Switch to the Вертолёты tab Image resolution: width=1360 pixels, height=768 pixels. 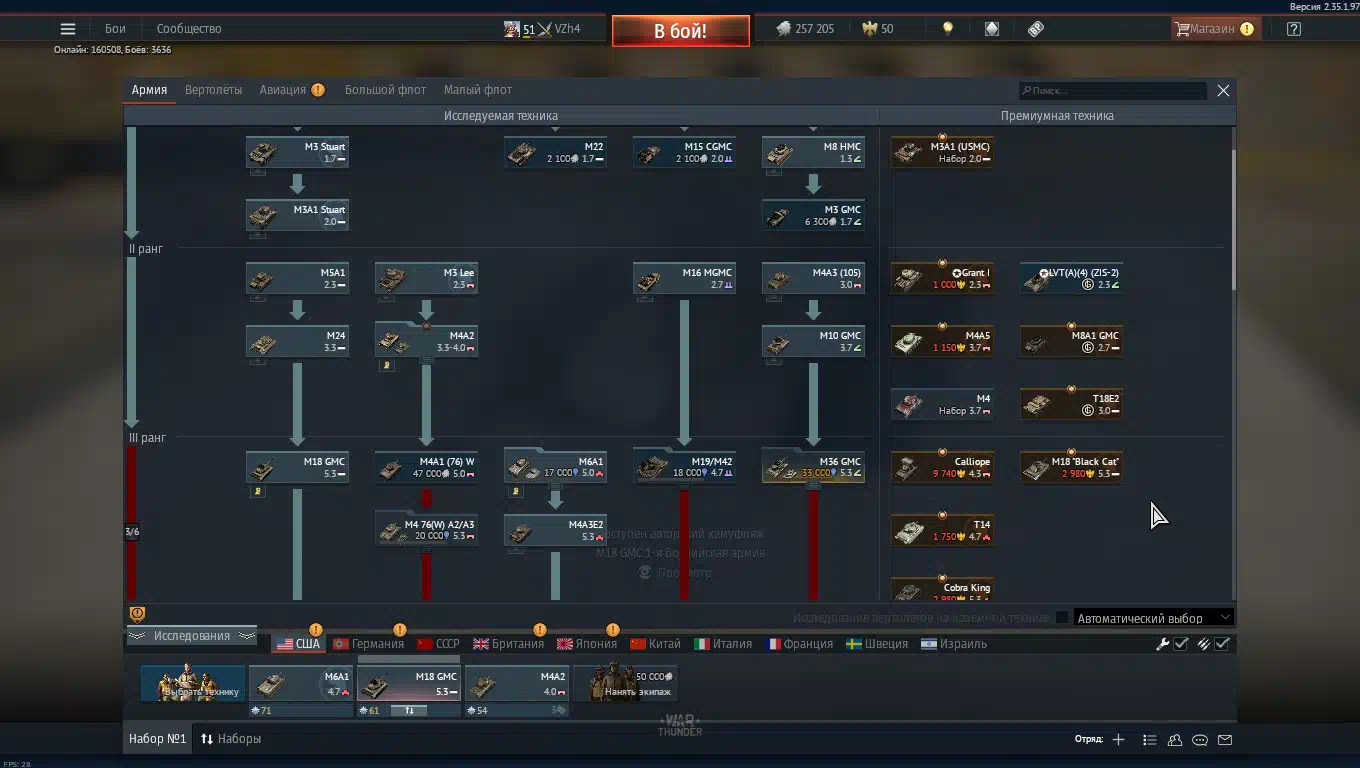pyautogui.click(x=213, y=90)
